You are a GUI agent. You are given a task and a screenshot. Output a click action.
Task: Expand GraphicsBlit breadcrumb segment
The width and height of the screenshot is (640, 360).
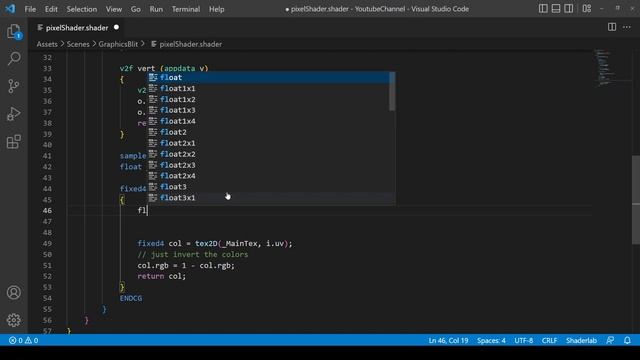[118, 44]
